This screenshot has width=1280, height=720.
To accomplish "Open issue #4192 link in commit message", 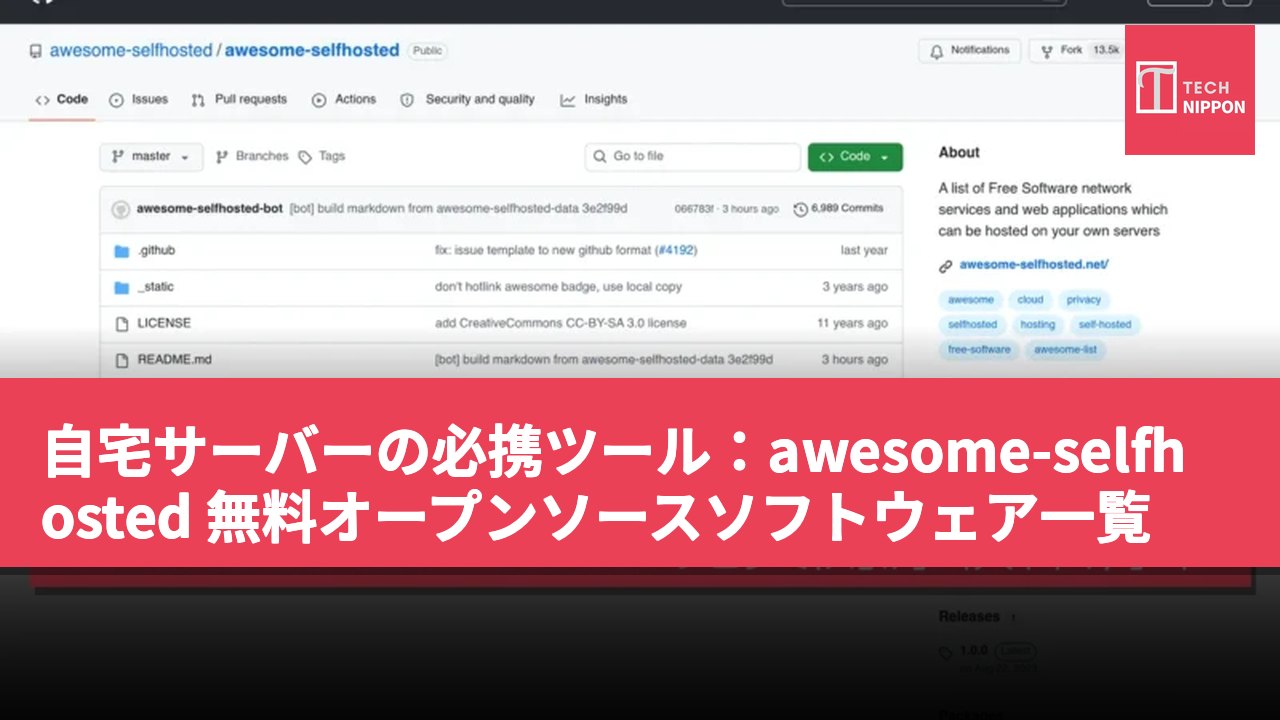I will (675, 251).
